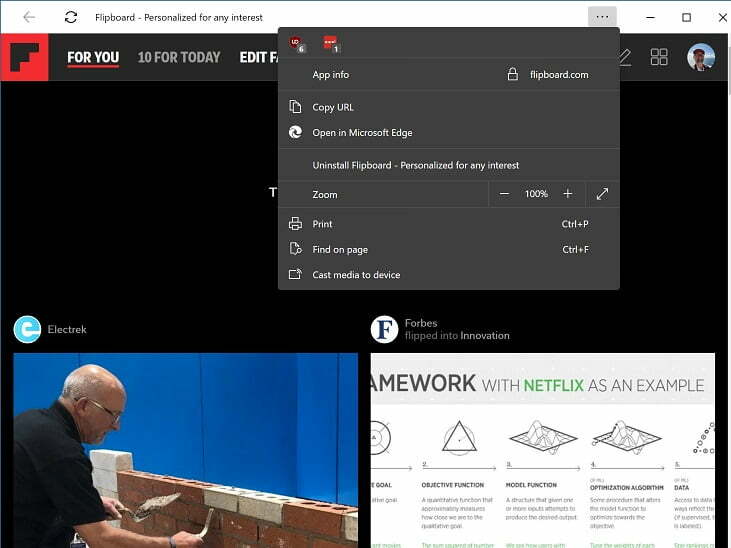Open the bricklayer article thumbnail
The image size is (731, 548).
pyautogui.click(x=186, y=450)
